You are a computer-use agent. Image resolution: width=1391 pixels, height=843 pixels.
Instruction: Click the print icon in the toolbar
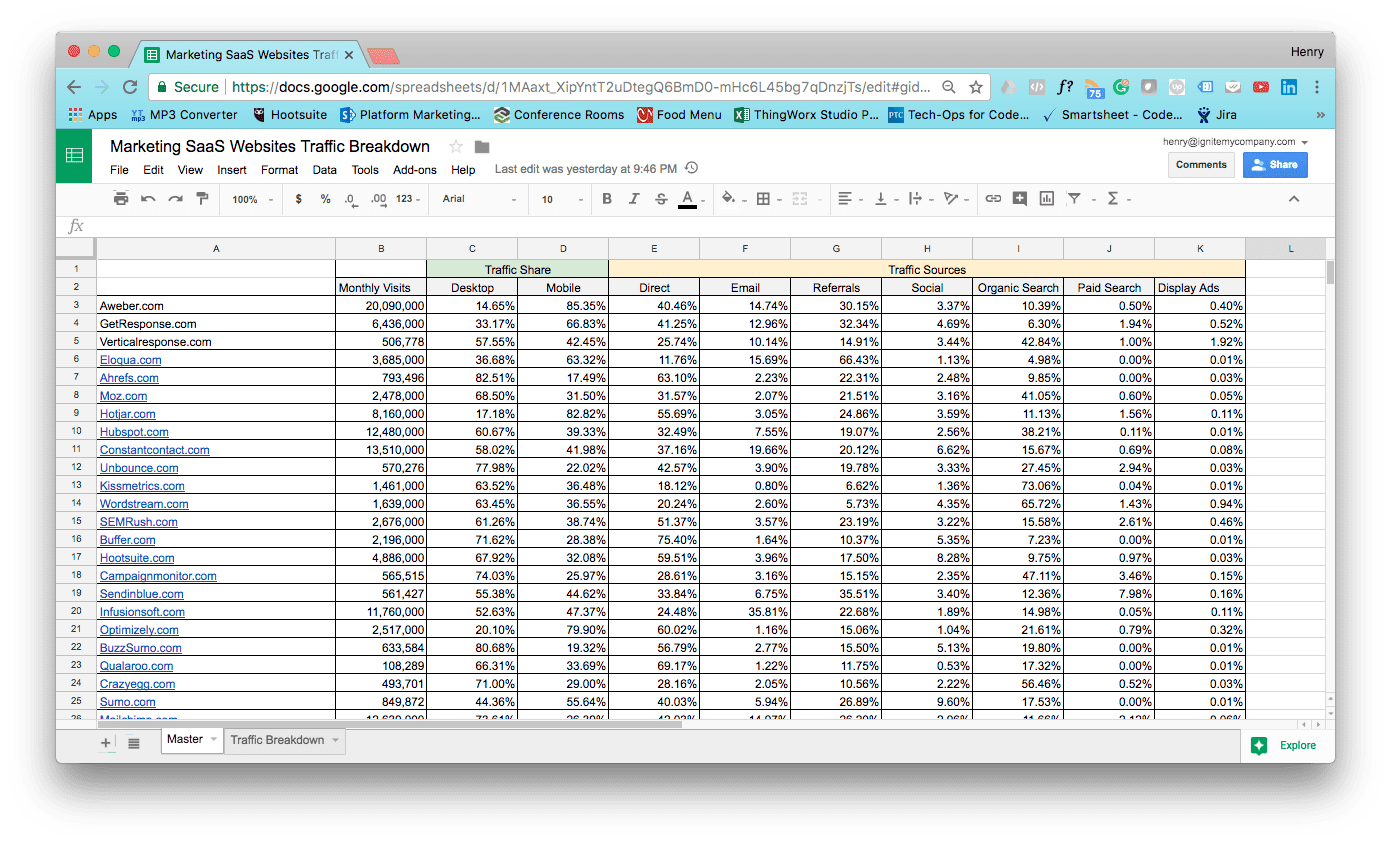(x=121, y=199)
